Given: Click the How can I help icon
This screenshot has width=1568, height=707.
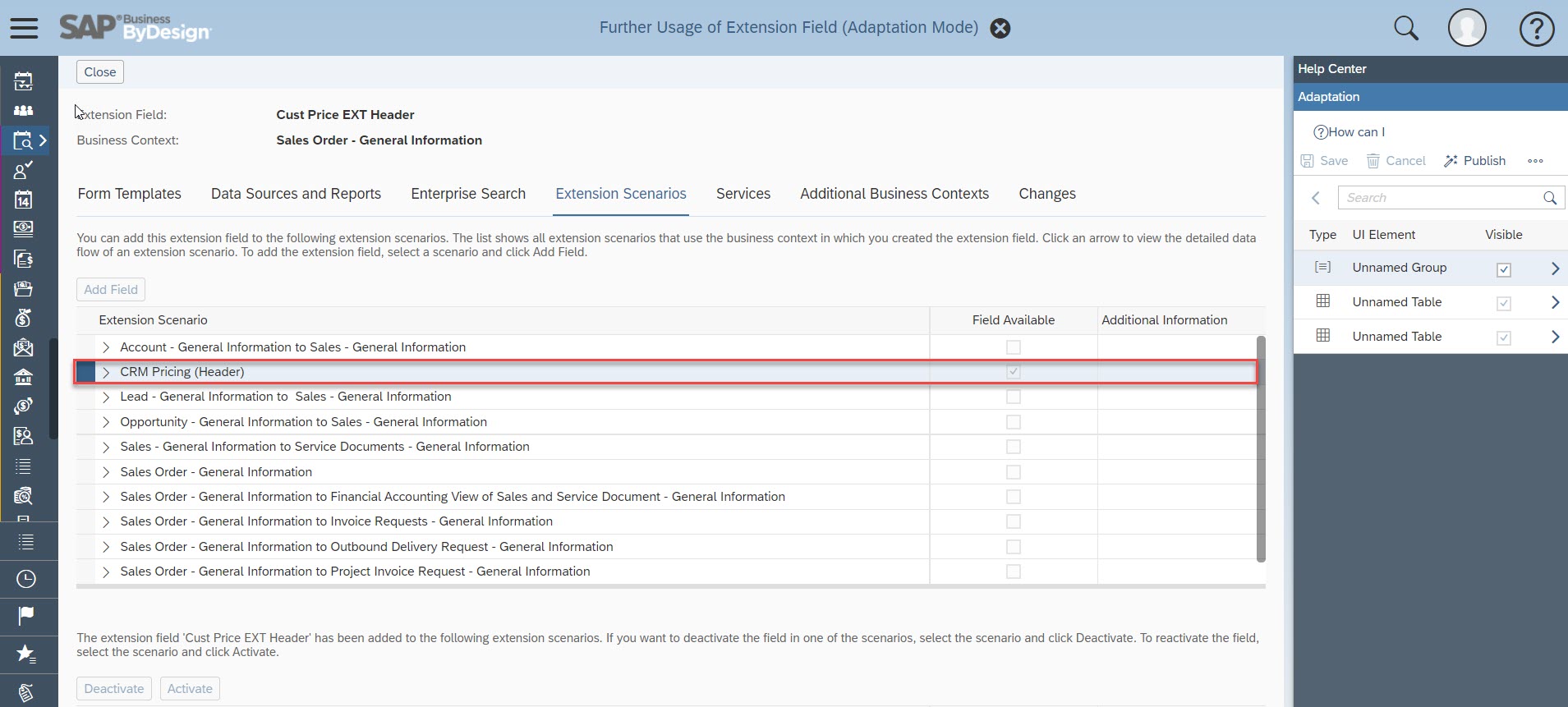Looking at the screenshot, I should point(1321,132).
